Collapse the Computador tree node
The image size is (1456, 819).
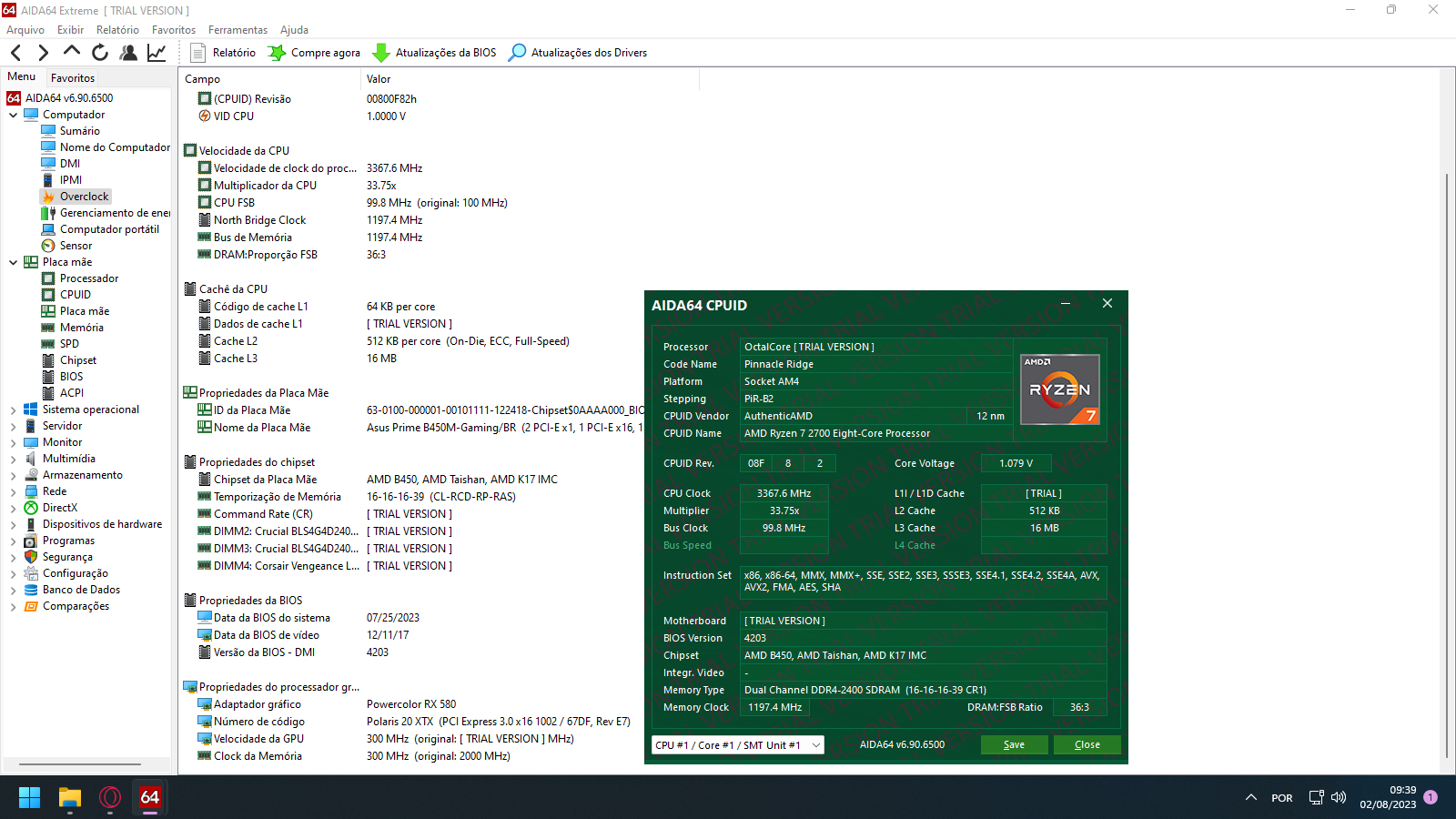(14, 115)
